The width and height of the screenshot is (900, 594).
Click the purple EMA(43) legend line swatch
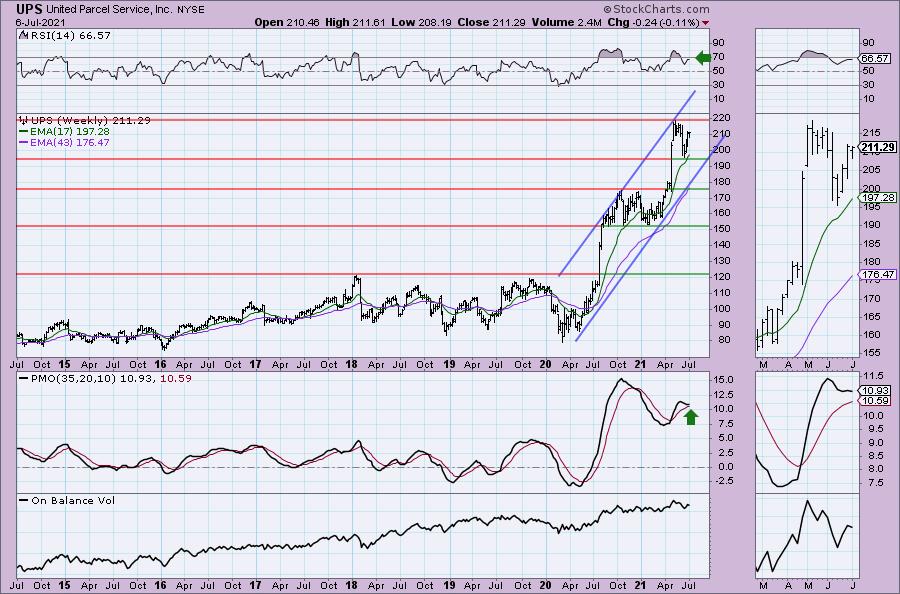pos(23,142)
